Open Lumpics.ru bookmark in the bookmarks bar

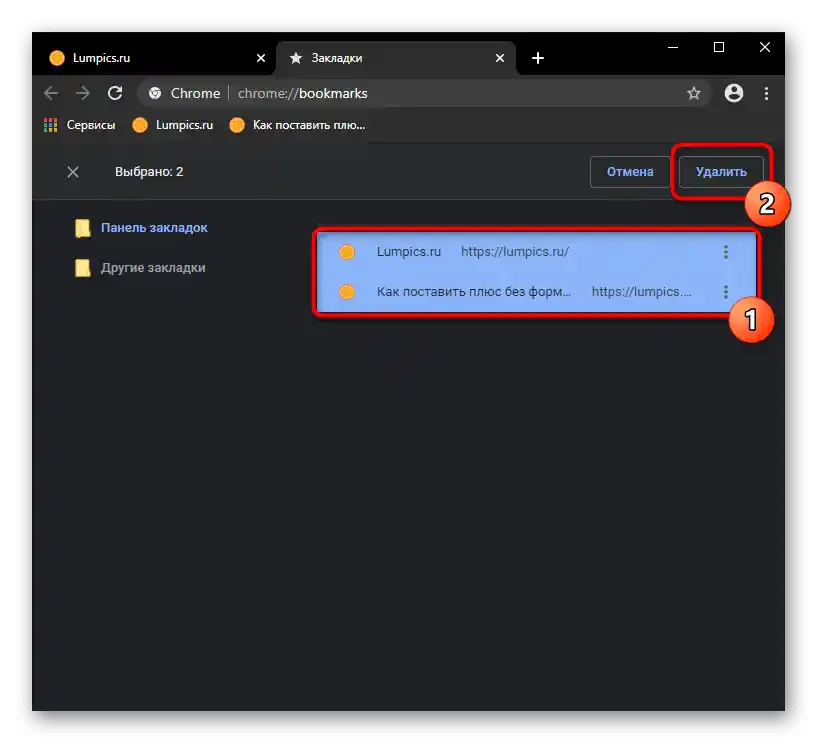click(172, 125)
